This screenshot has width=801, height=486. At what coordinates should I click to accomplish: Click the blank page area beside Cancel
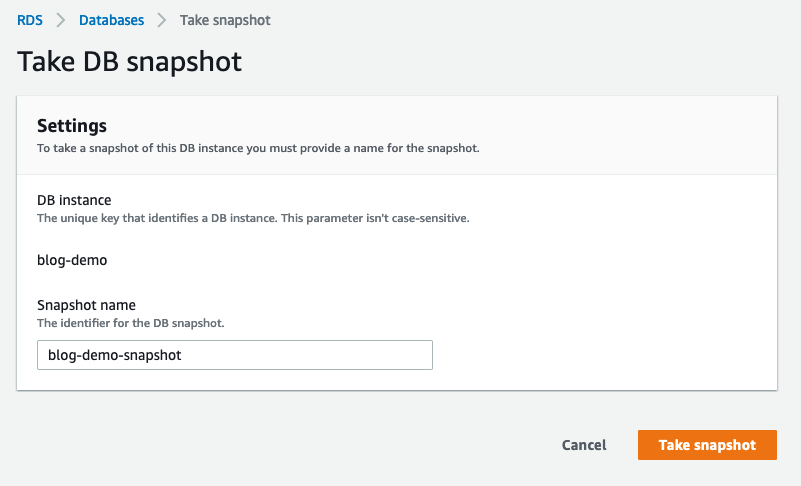300,445
